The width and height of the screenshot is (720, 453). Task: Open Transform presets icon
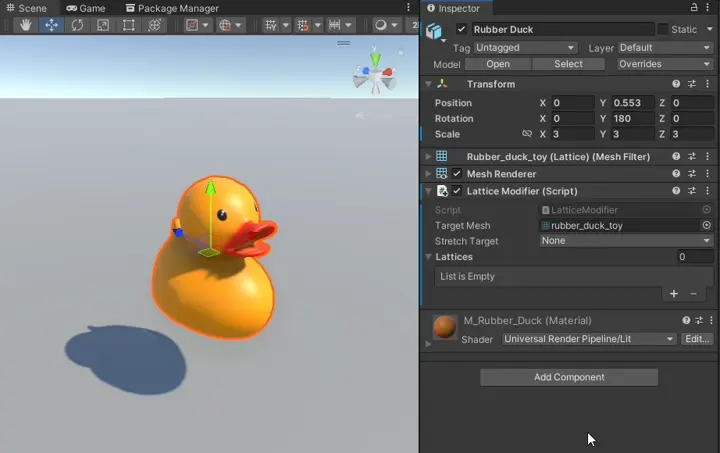[692, 84]
